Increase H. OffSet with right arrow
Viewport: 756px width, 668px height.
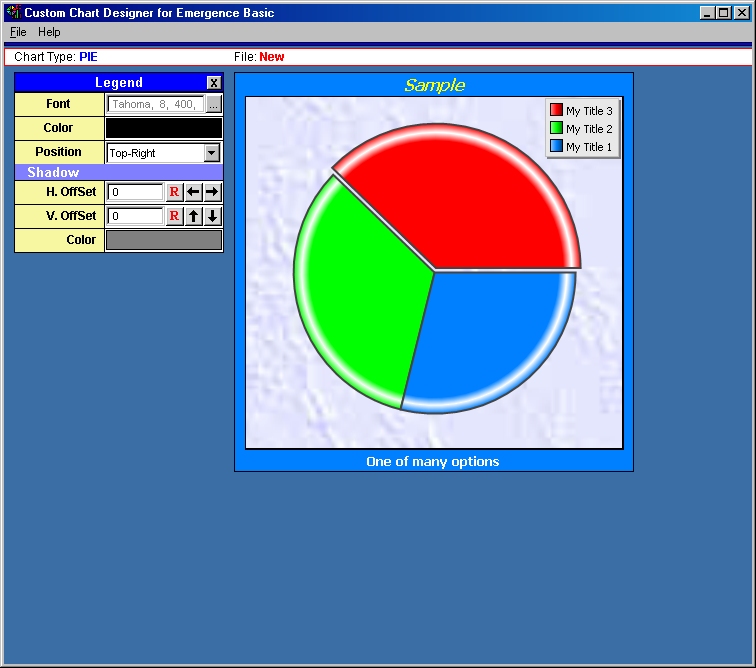pyautogui.click(x=212, y=192)
